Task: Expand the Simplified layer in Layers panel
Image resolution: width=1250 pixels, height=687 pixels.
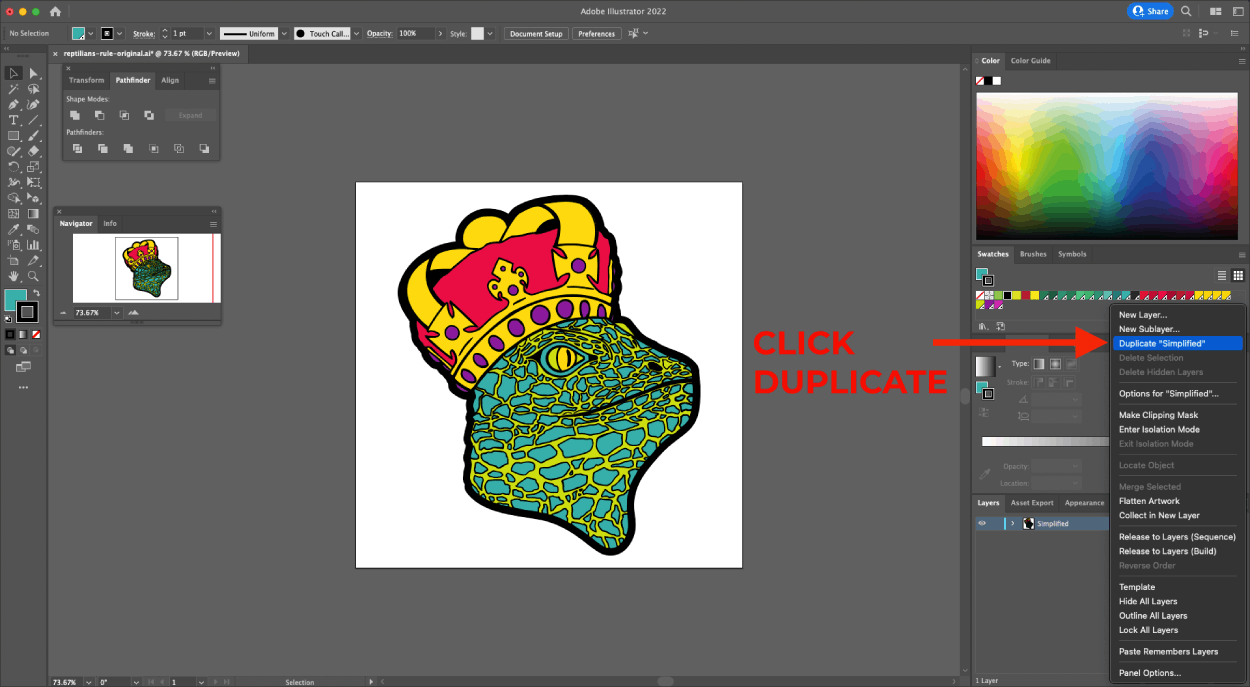Action: [1012, 522]
